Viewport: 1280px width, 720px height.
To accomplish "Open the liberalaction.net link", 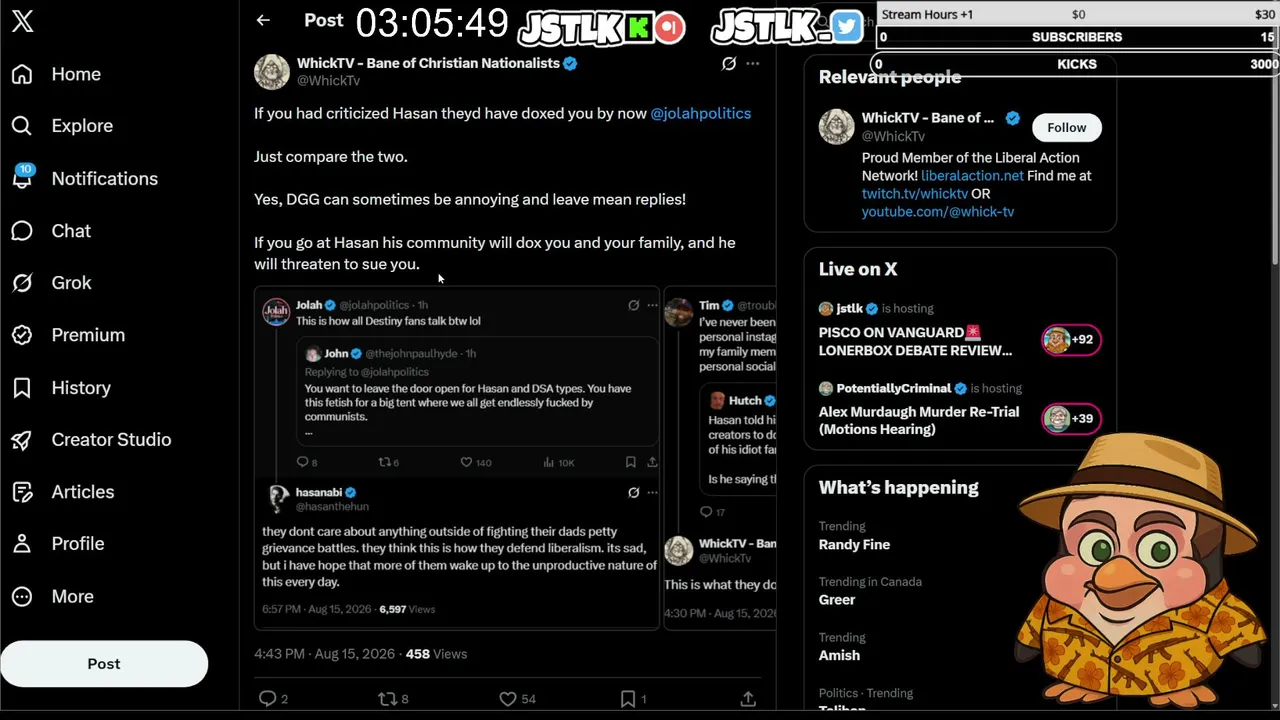I will (x=972, y=175).
